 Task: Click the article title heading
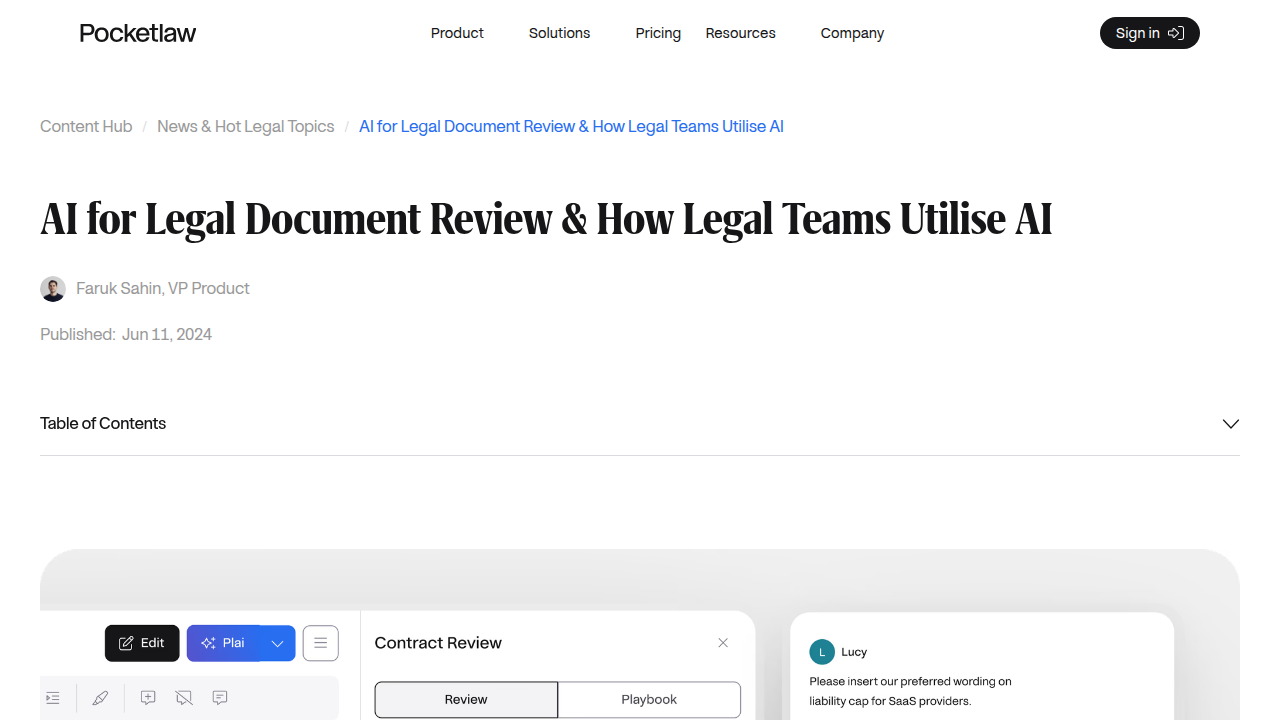[546, 219]
